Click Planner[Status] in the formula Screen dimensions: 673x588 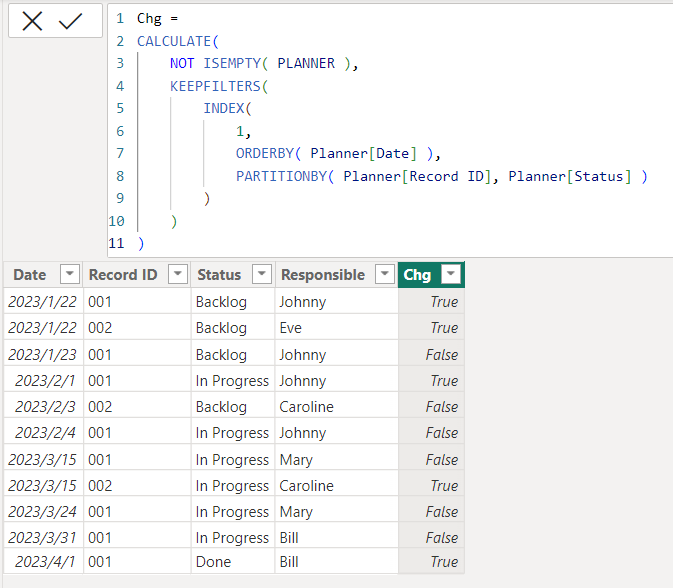[570, 176]
